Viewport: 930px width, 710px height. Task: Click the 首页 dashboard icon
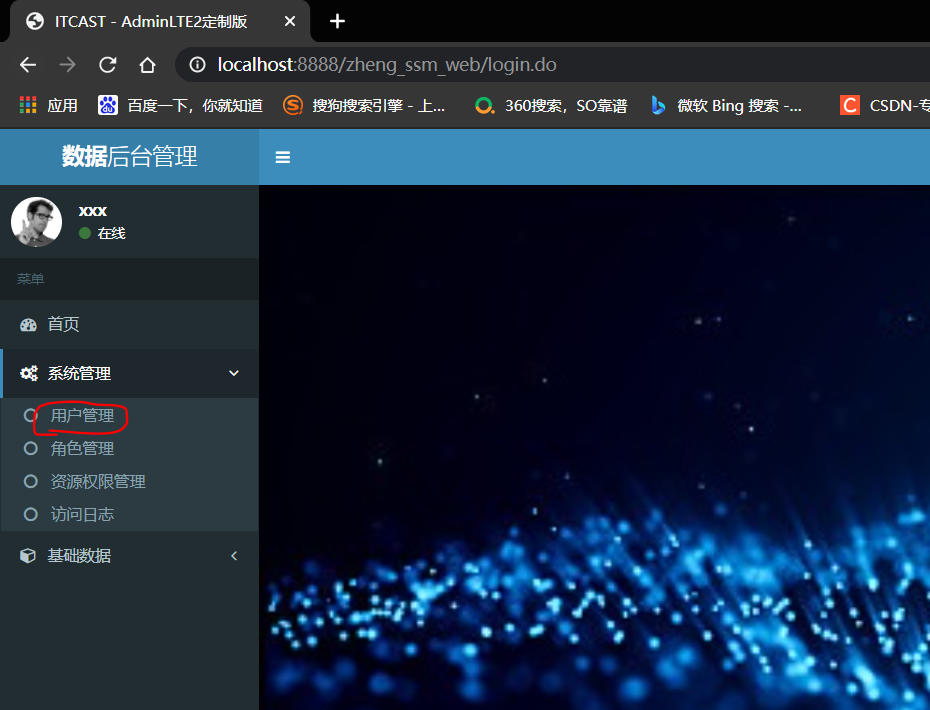pyautogui.click(x=28, y=324)
